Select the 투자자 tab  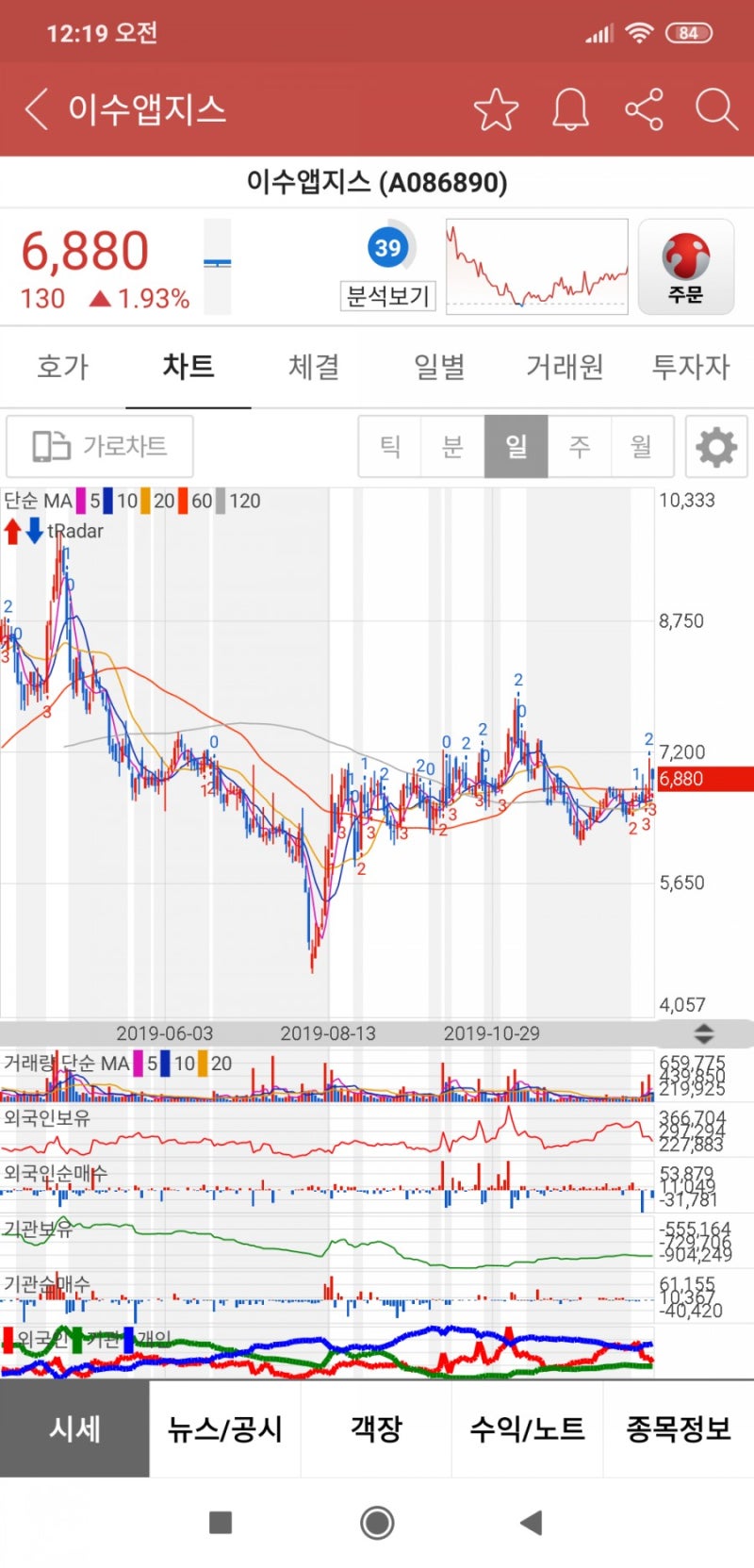click(691, 367)
